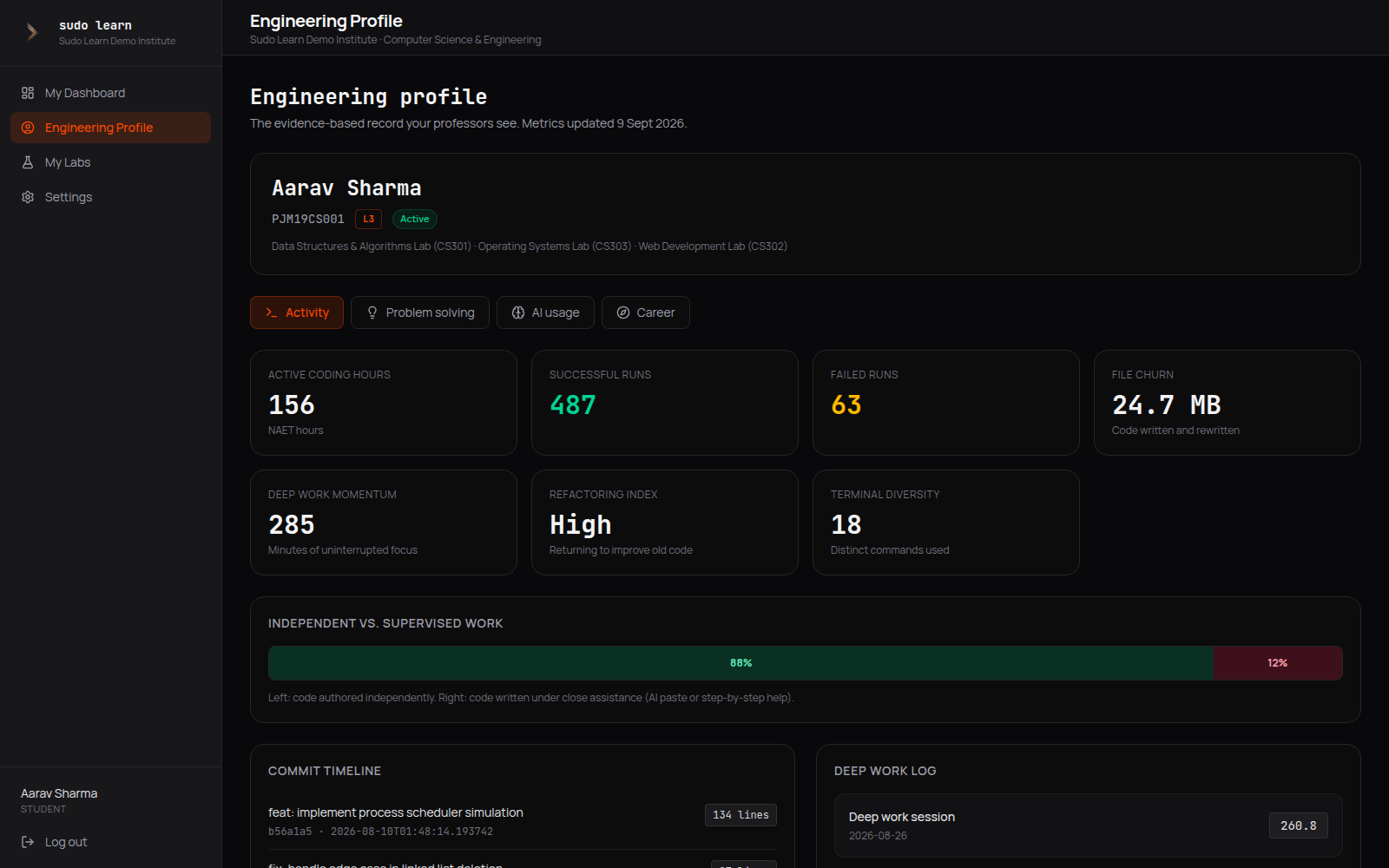Click the File Churn 24.7 MB value
The height and width of the screenshot is (868, 1389).
[1167, 405]
